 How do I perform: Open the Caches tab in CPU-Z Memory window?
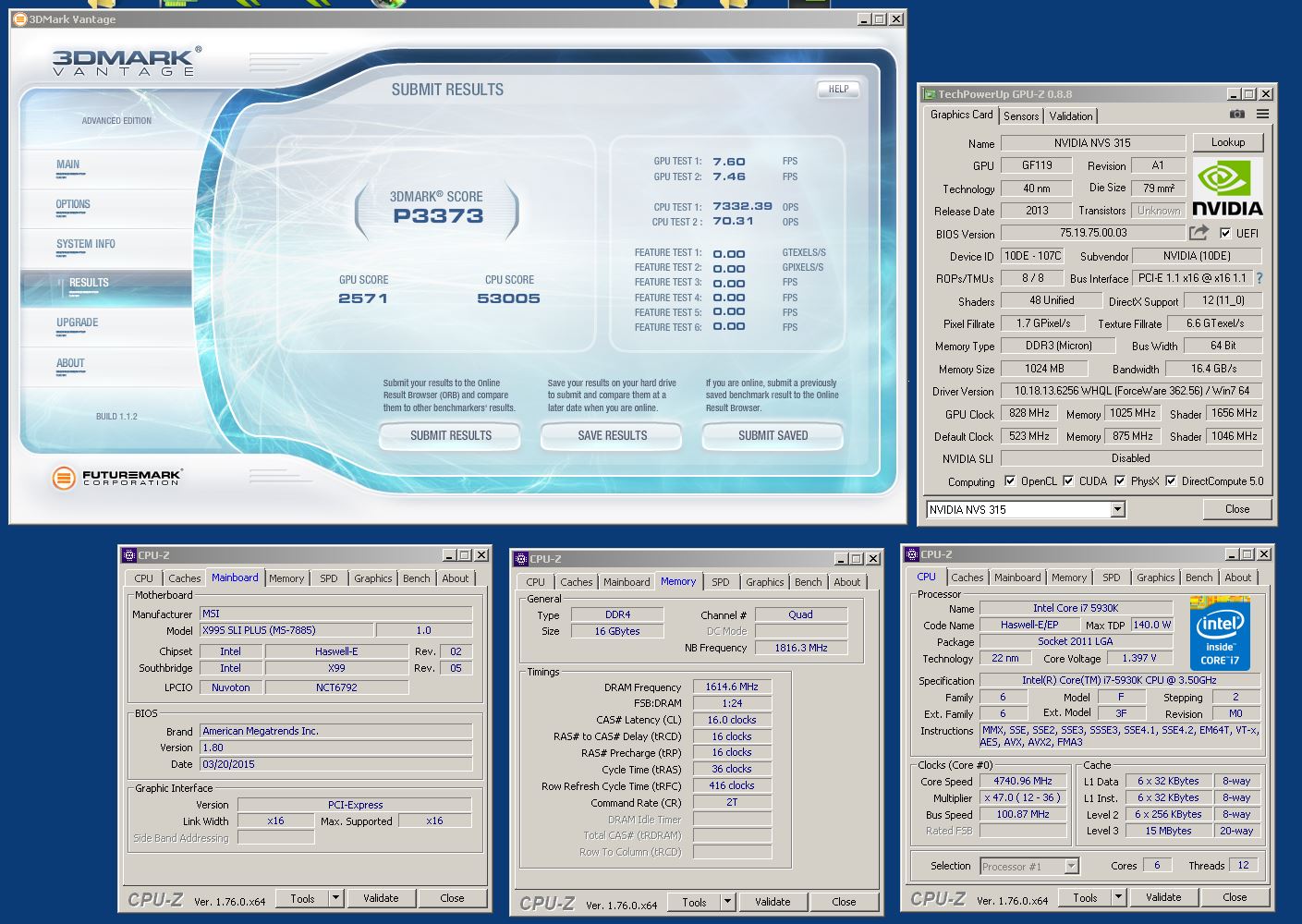click(x=577, y=582)
